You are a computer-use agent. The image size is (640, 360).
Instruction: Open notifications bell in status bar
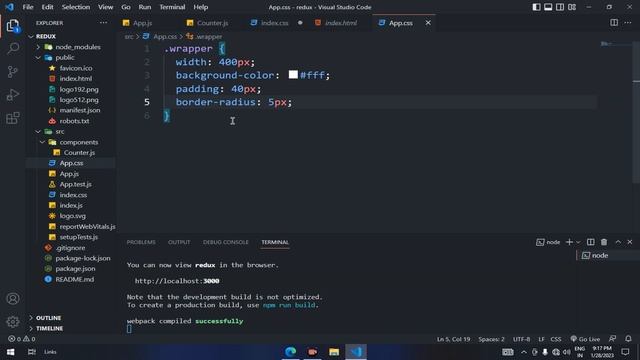pos(628,339)
